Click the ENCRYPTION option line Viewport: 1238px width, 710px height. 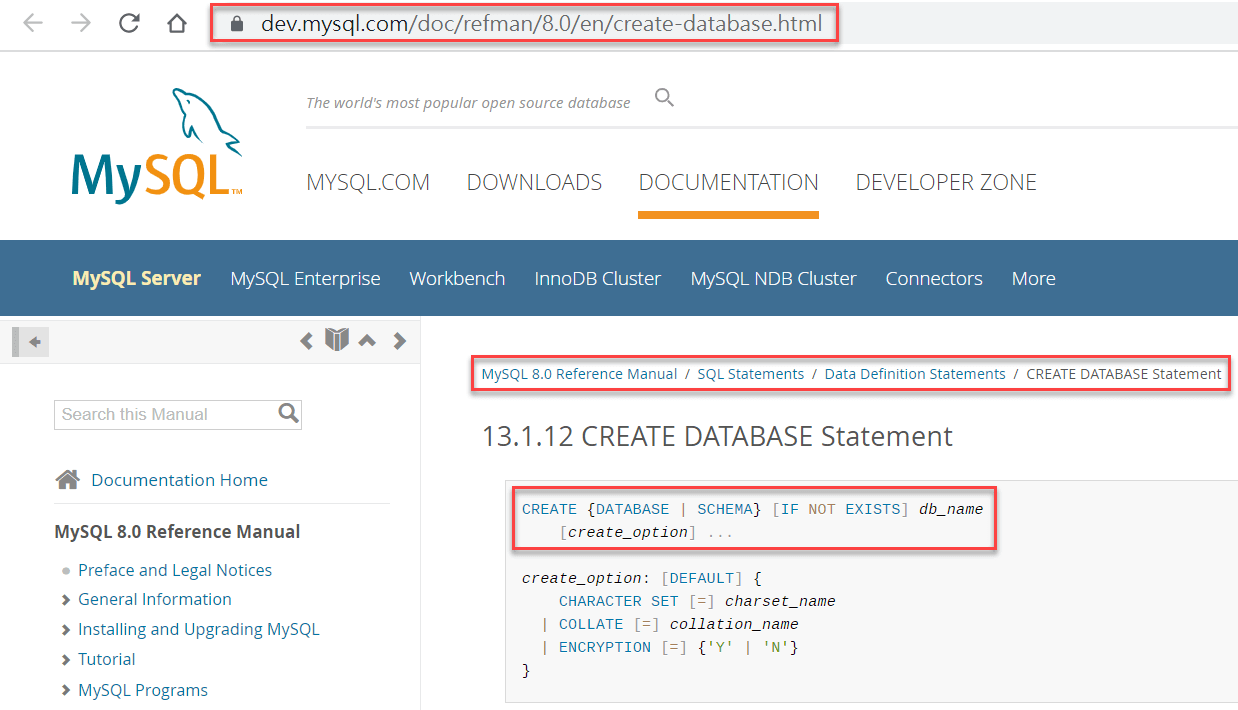tap(669, 647)
